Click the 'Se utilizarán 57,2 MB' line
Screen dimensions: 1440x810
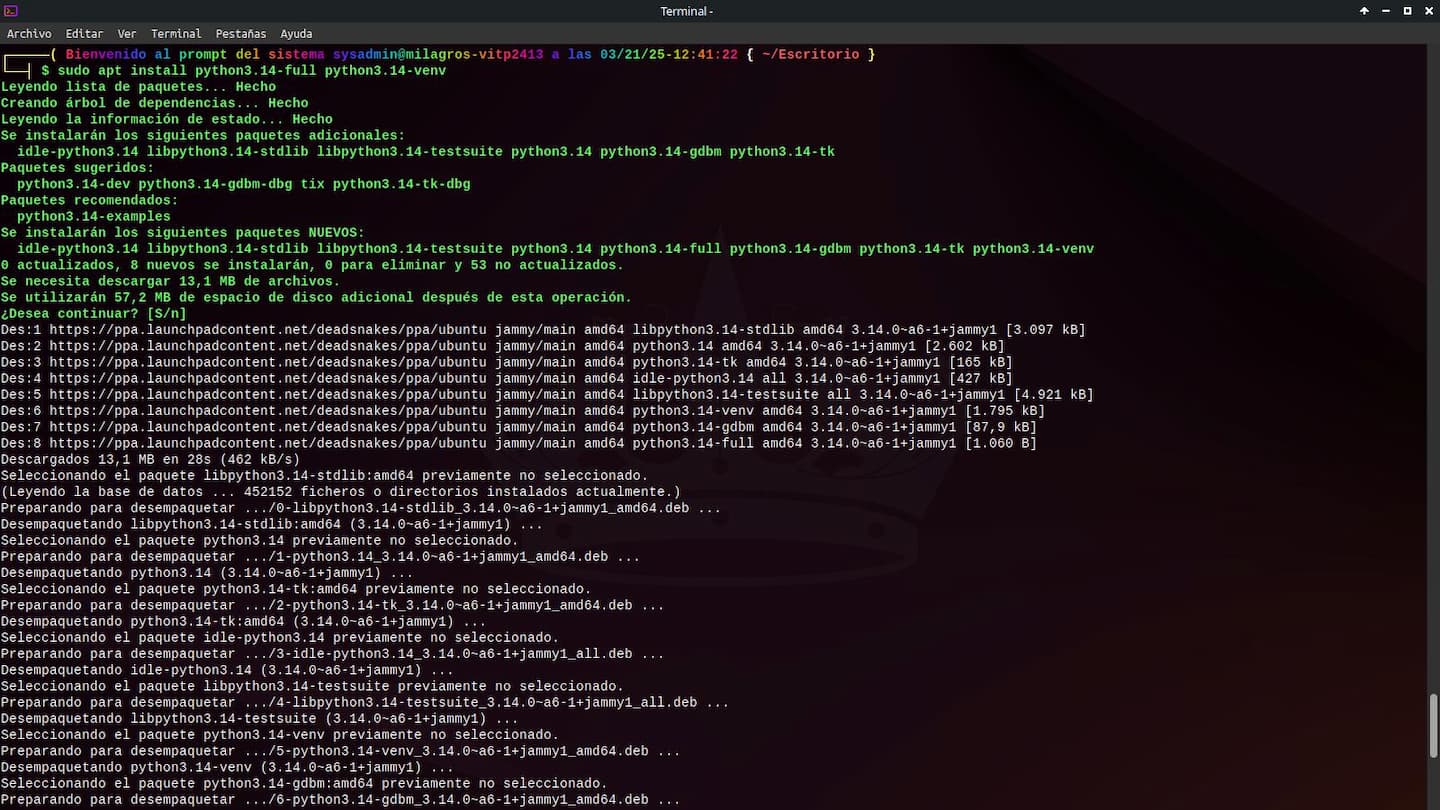point(316,297)
